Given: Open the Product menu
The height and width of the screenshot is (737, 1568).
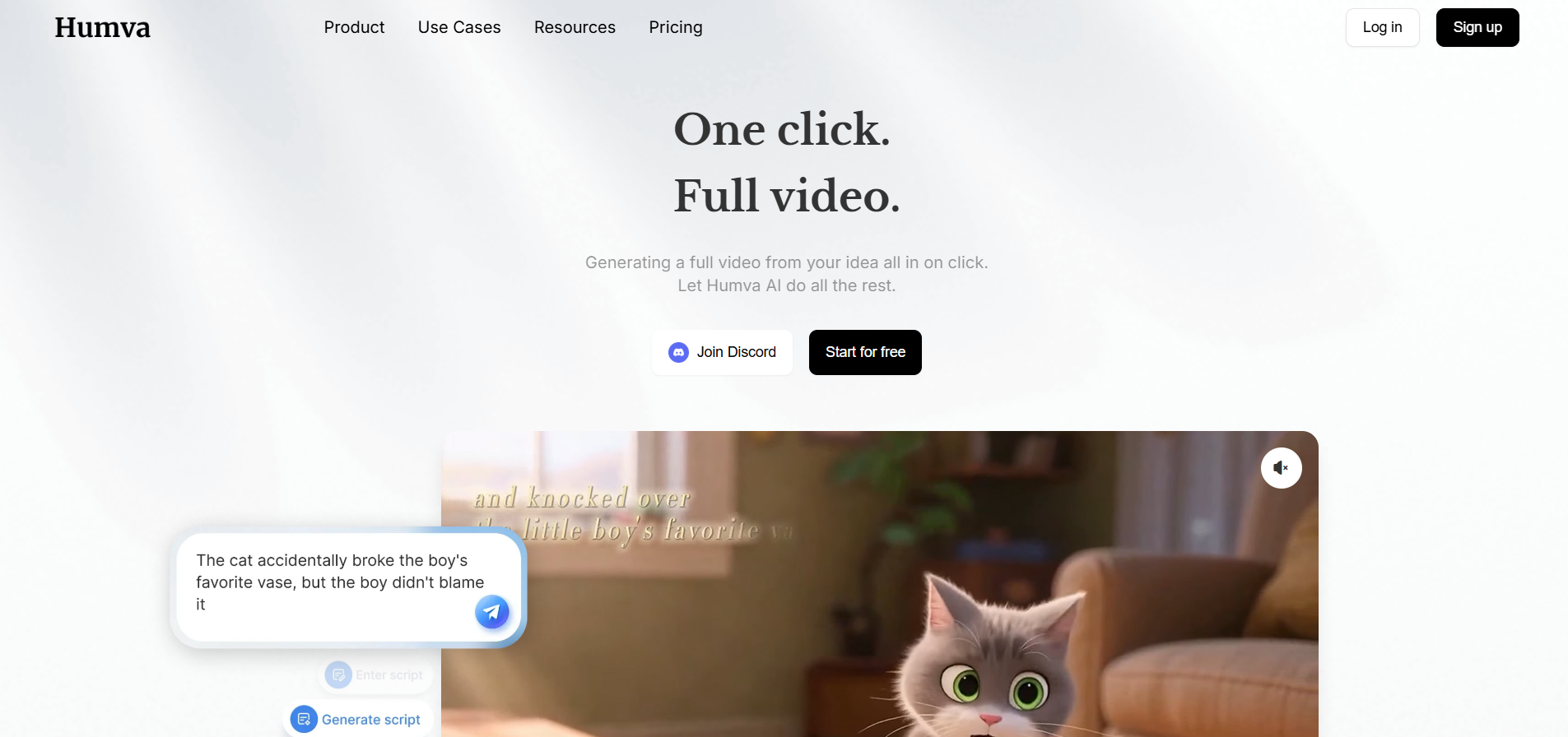Looking at the screenshot, I should [x=354, y=27].
